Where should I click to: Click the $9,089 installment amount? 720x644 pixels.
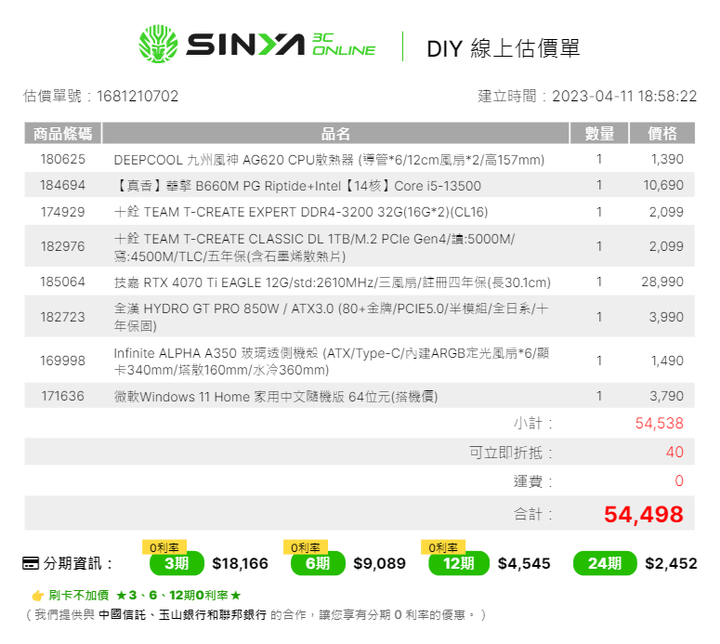tap(379, 564)
